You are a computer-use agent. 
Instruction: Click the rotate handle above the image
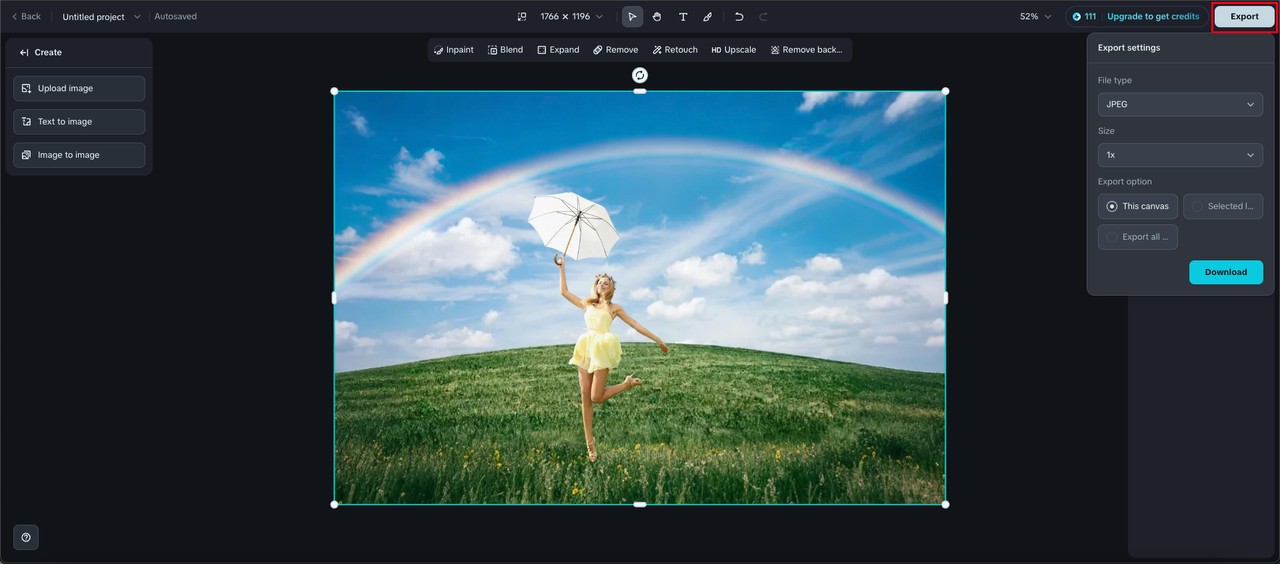click(x=640, y=75)
